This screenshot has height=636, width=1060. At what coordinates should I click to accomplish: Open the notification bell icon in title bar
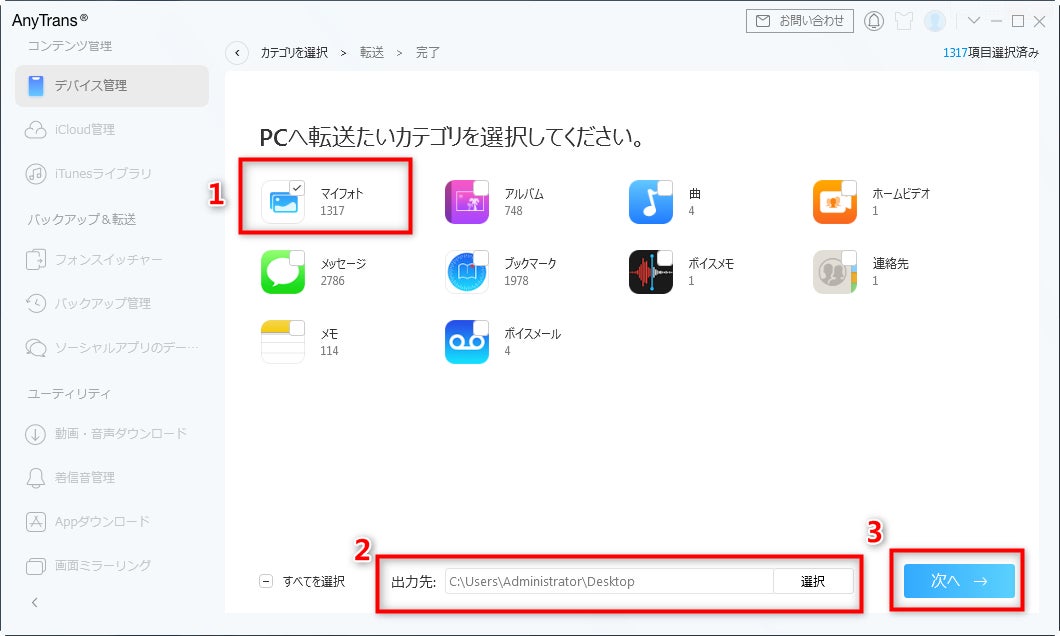tap(873, 21)
